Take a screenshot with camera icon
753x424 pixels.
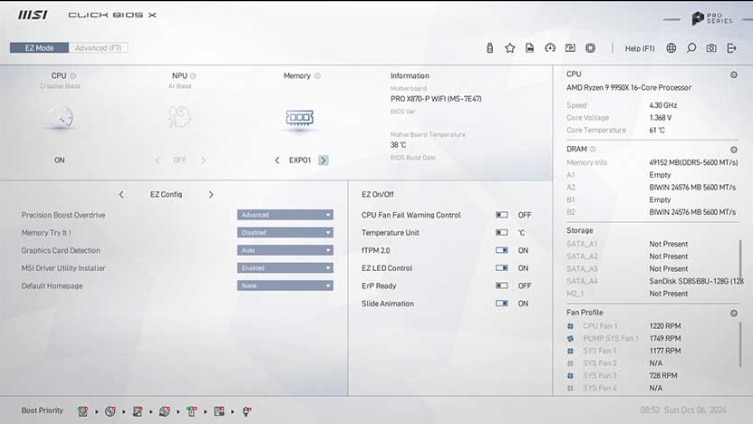click(711, 48)
